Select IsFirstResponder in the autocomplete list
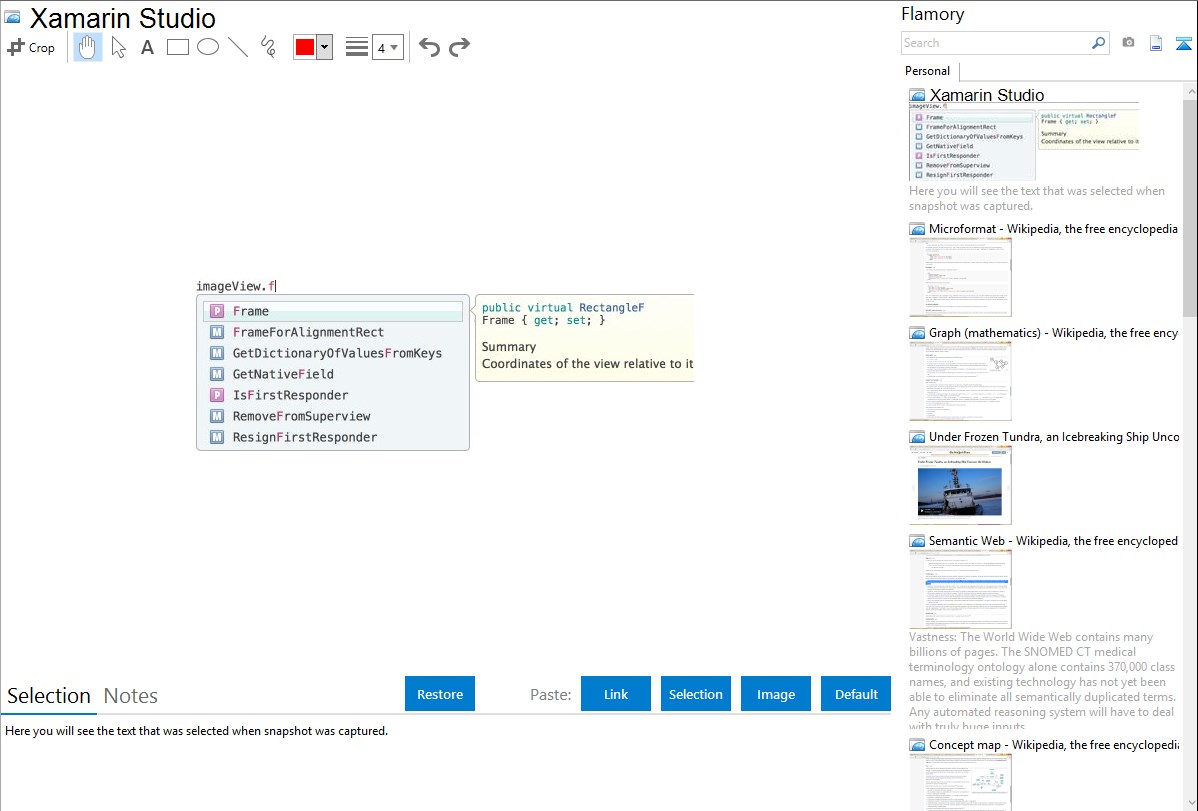Viewport: 1198px width, 811px height. pyautogui.click(x=333, y=395)
